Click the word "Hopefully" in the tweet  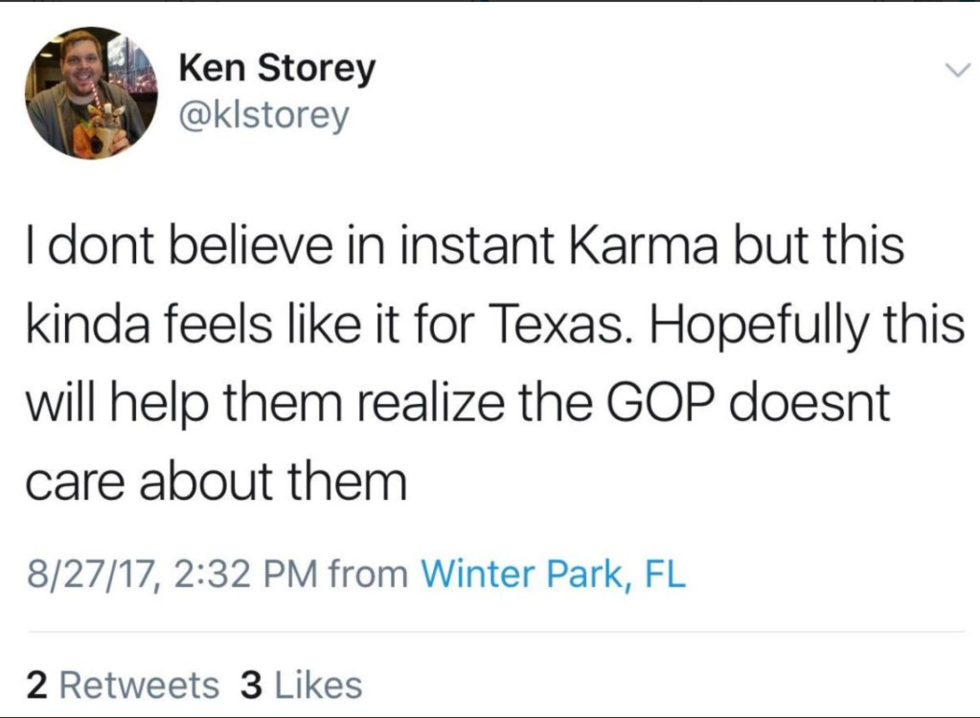tap(783, 327)
